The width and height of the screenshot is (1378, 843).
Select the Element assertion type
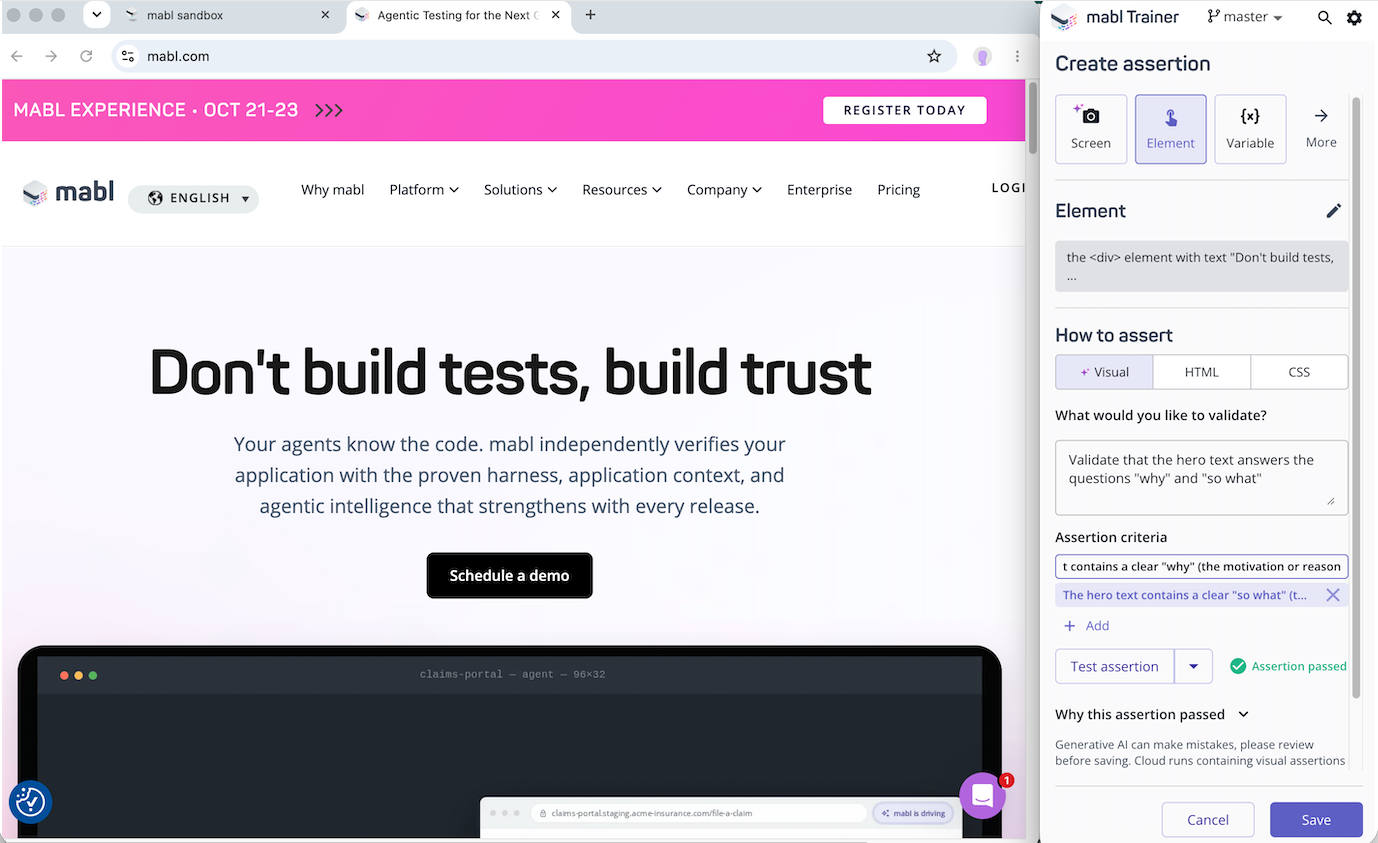1170,129
